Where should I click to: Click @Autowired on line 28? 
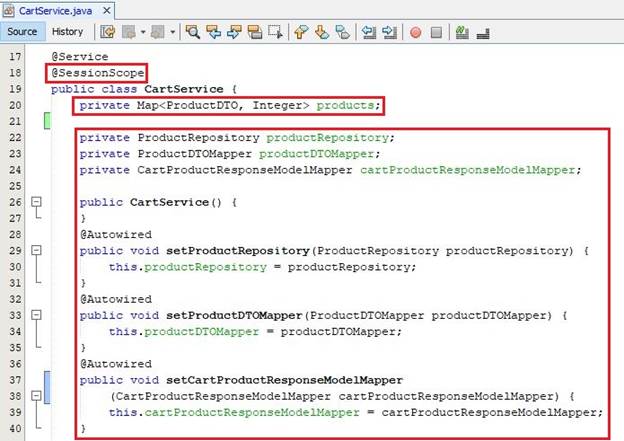tap(116, 234)
